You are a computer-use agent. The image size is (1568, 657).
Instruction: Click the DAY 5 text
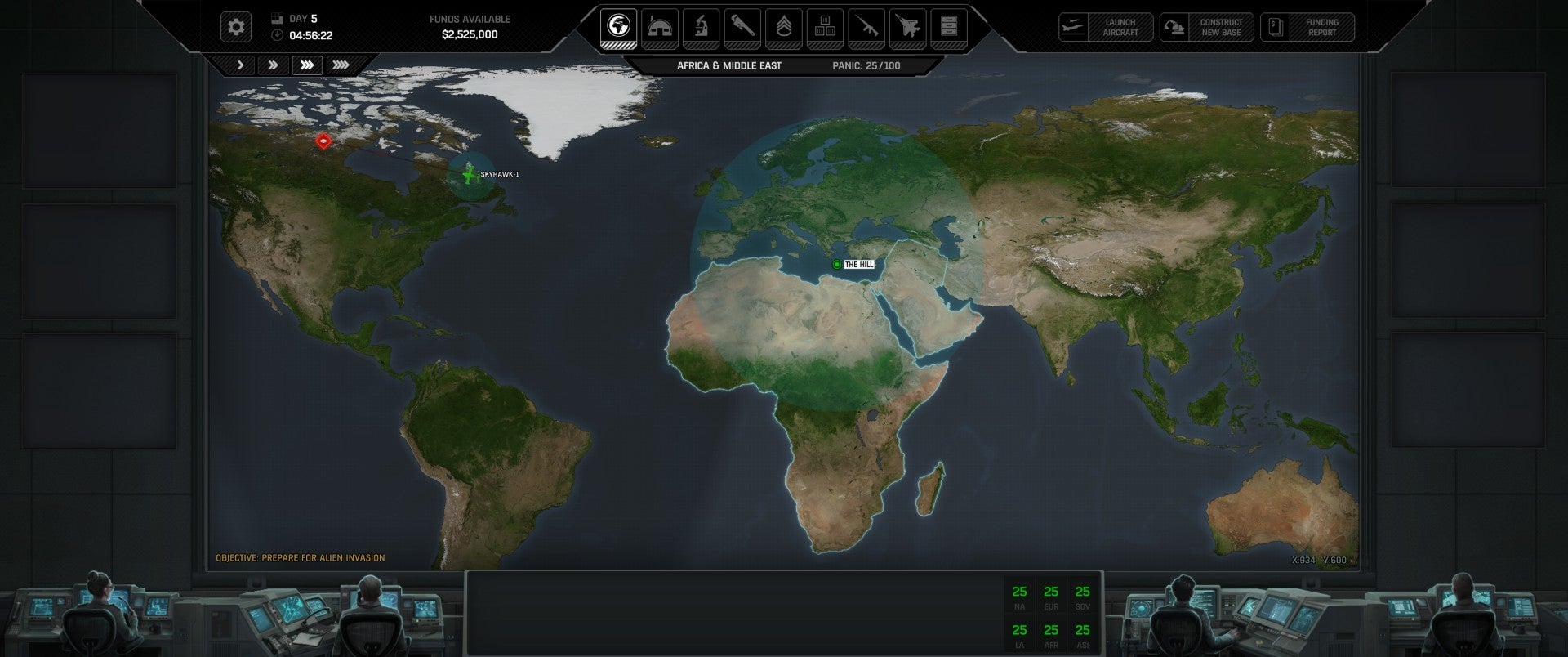click(x=304, y=19)
